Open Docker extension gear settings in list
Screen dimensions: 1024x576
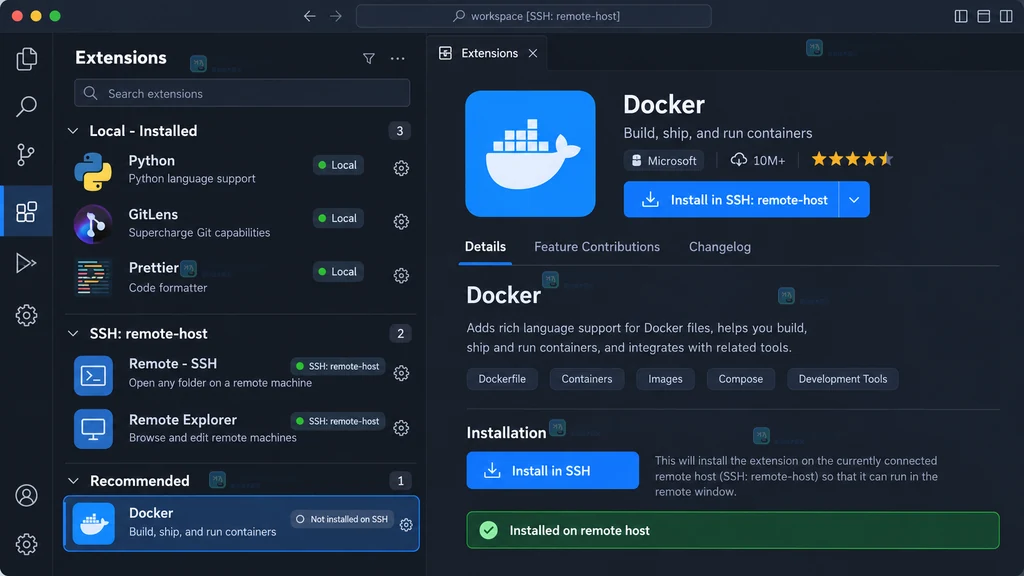[406, 524]
